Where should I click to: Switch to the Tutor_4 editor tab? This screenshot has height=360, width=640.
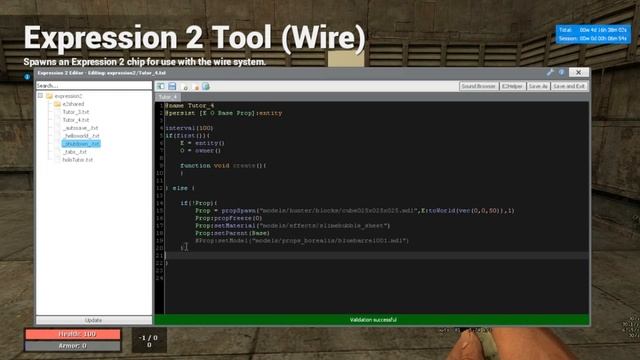[x=168, y=97]
